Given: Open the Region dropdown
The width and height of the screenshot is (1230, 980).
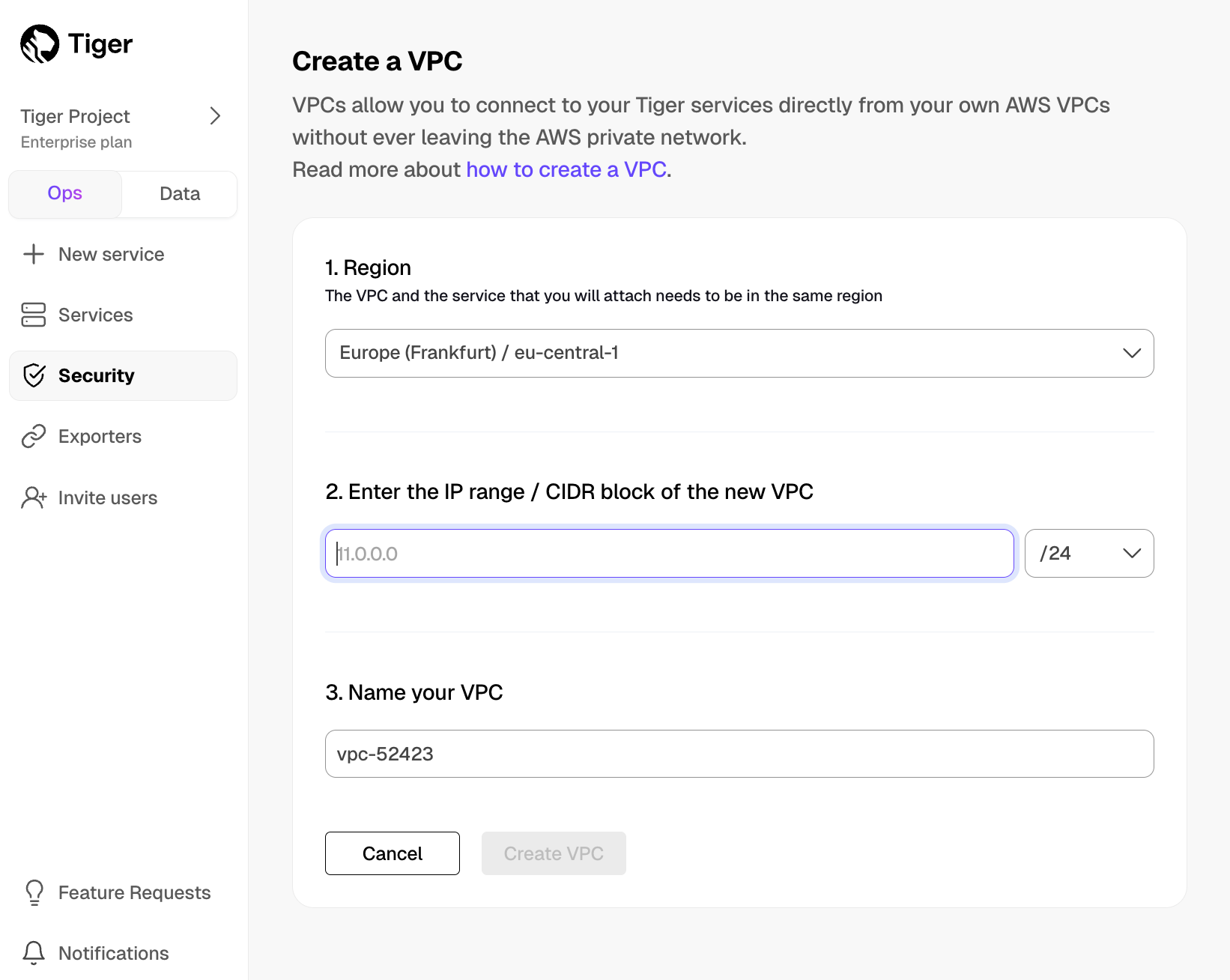Looking at the screenshot, I should click(739, 353).
